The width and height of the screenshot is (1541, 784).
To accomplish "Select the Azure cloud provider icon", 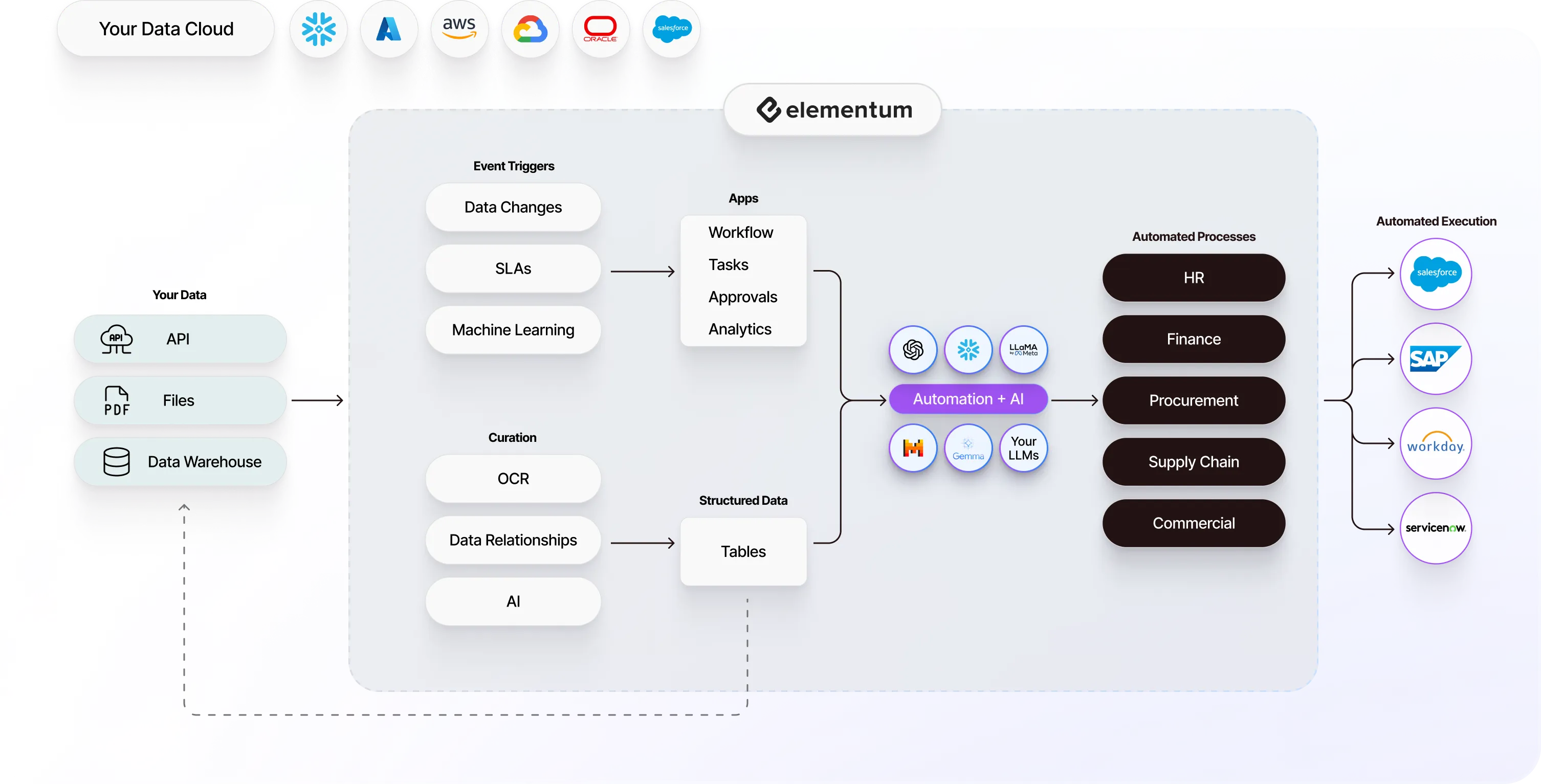I will [390, 30].
